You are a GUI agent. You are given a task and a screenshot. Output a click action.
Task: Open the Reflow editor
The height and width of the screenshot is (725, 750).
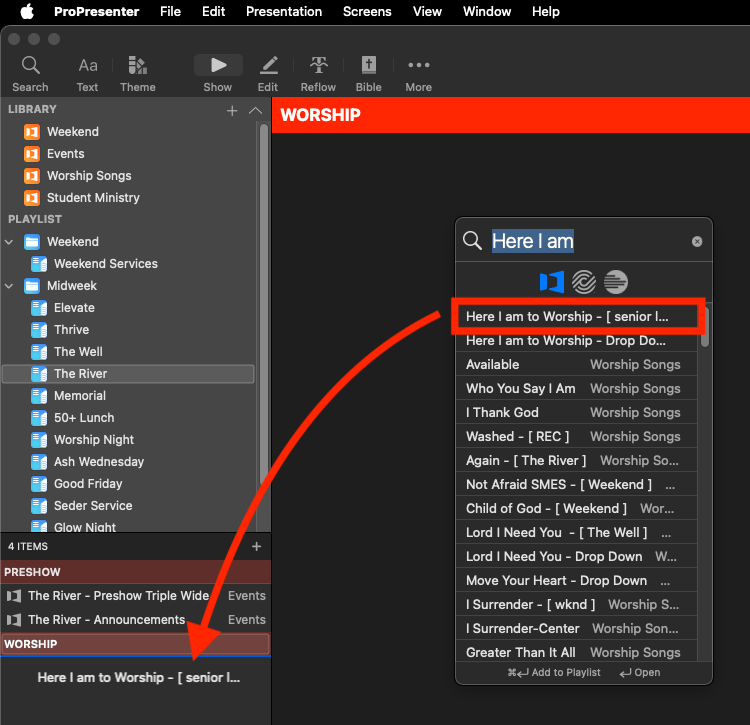pyautogui.click(x=318, y=74)
